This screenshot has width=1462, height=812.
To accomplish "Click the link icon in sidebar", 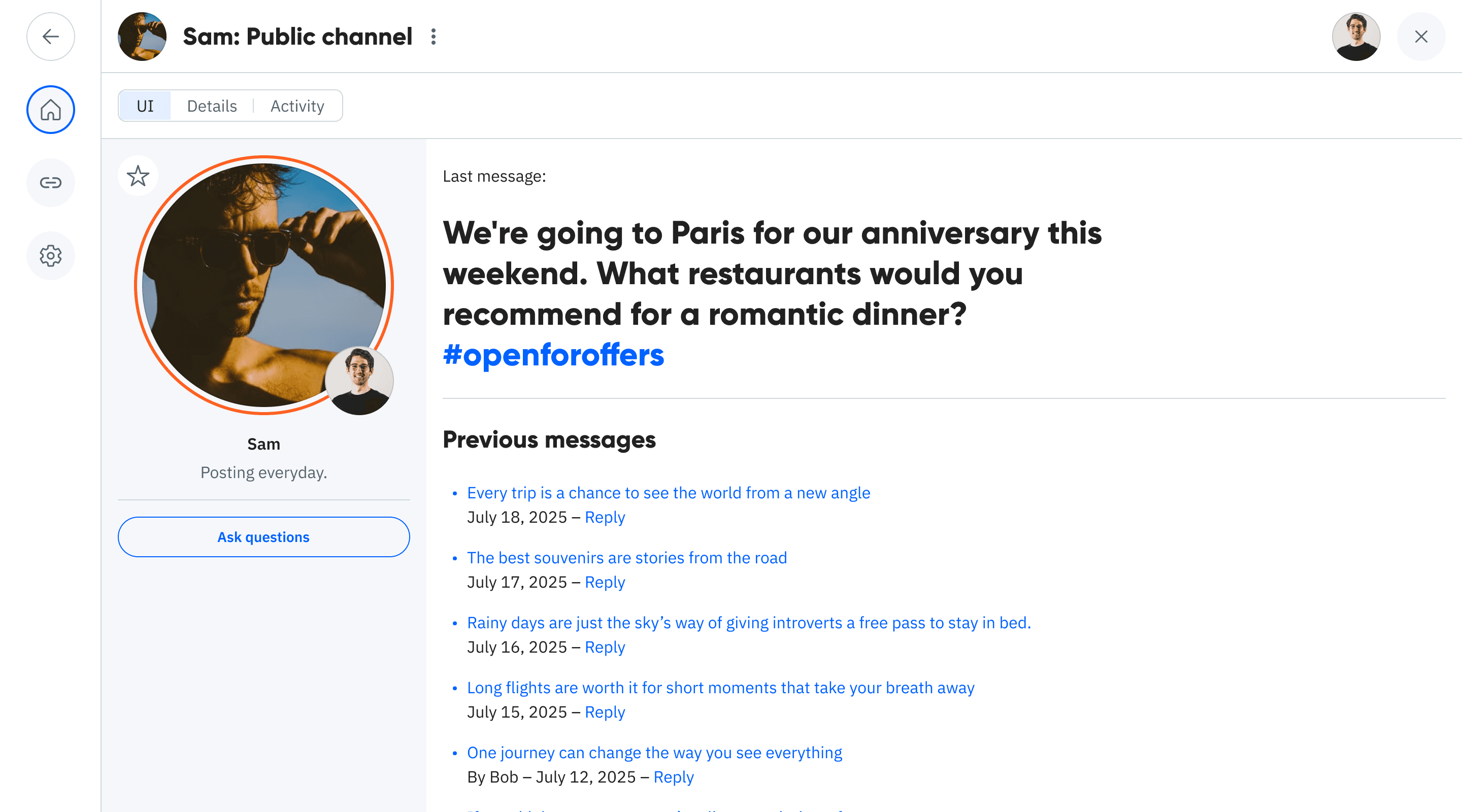I will point(51,182).
